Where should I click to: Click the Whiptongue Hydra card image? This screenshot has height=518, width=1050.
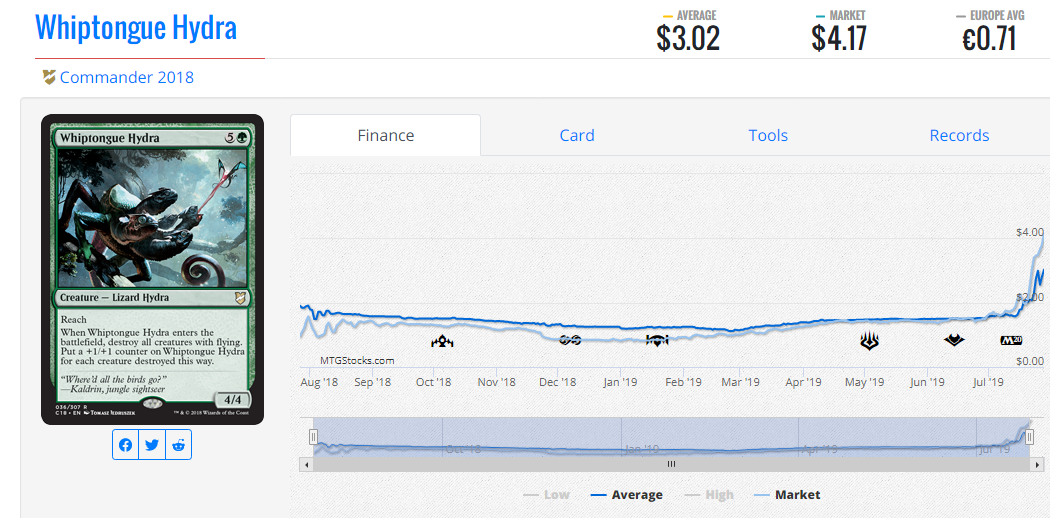point(152,269)
